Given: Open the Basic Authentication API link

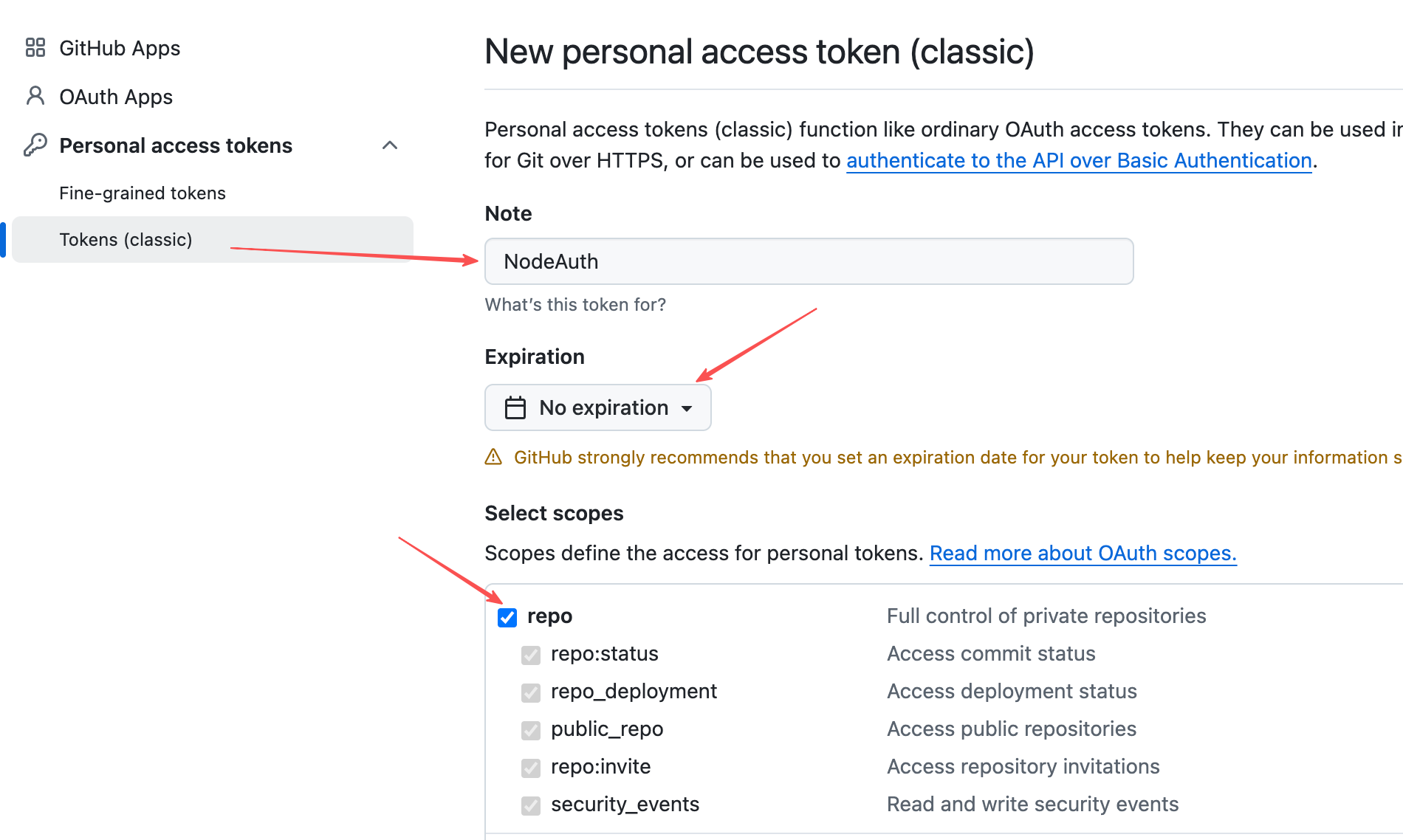Looking at the screenshot, I should 1079,161.
